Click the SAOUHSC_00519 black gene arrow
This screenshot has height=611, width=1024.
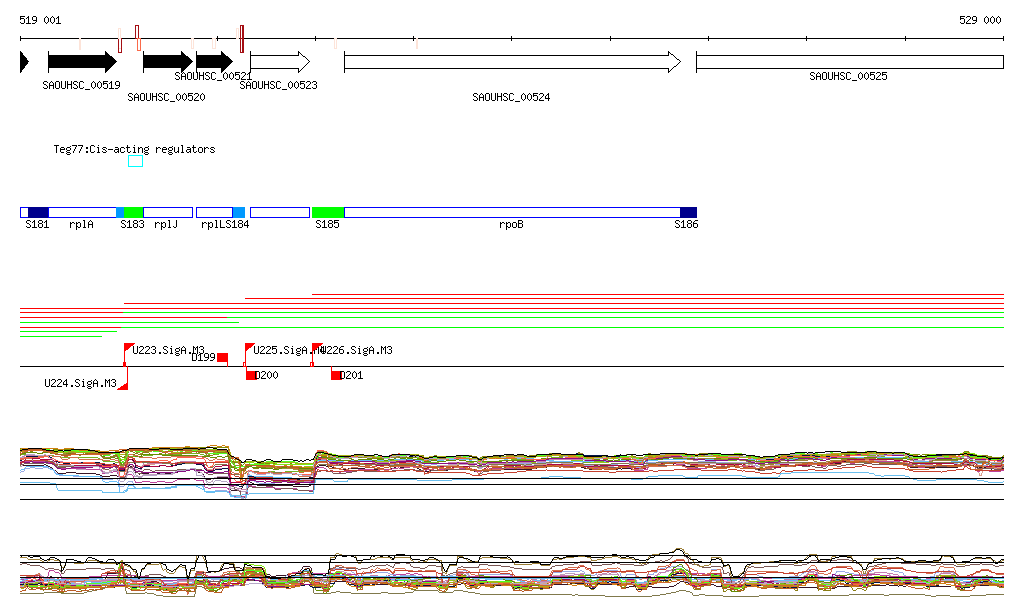click(x=82, y=62)
